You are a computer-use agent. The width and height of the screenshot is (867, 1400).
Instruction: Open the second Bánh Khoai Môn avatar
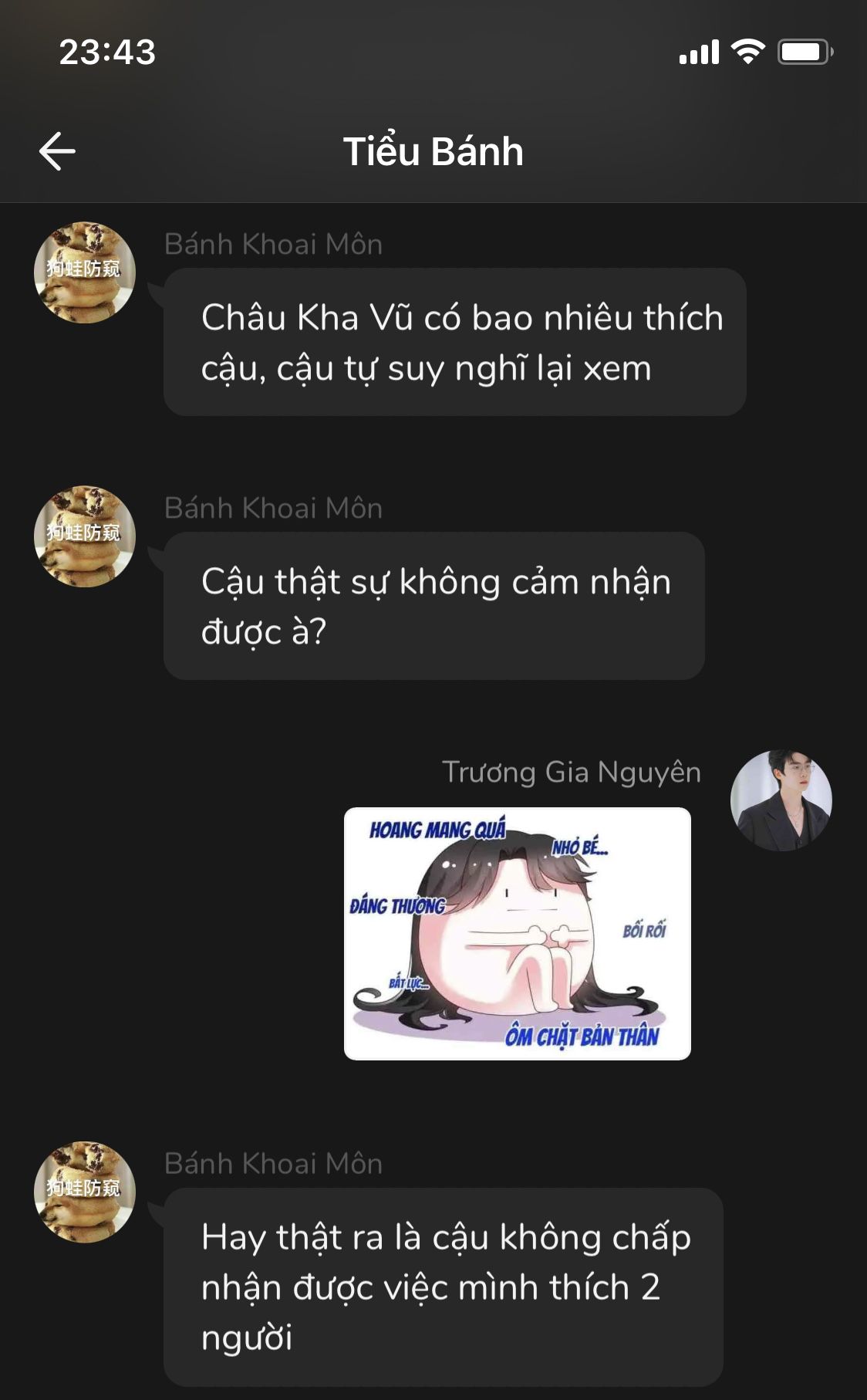click(85, 536)
